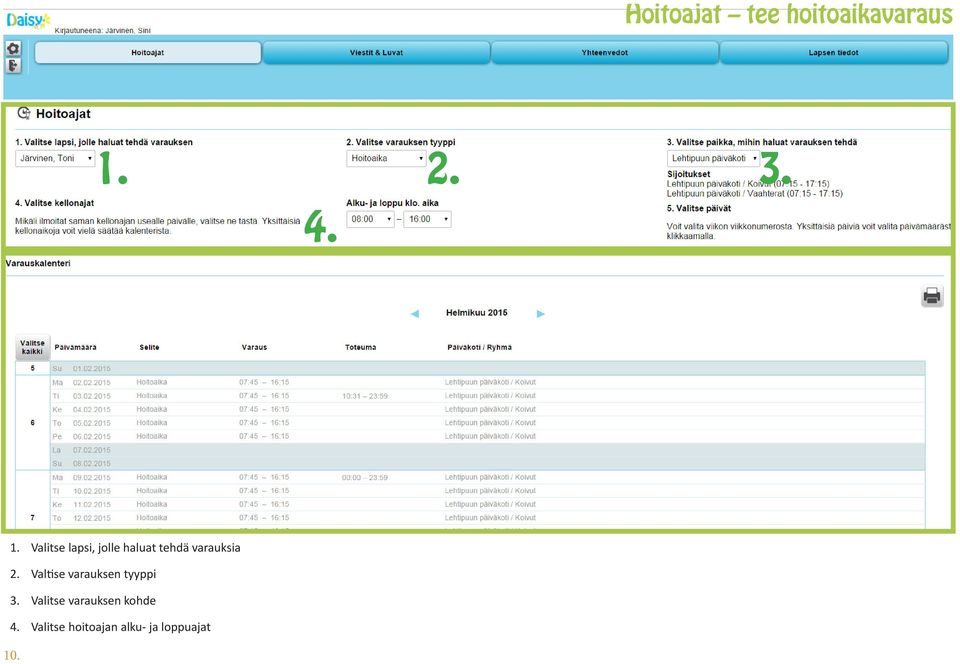960x664 pixels.
Task: Select week number 6 in calendar
Action: click(32, 423)
